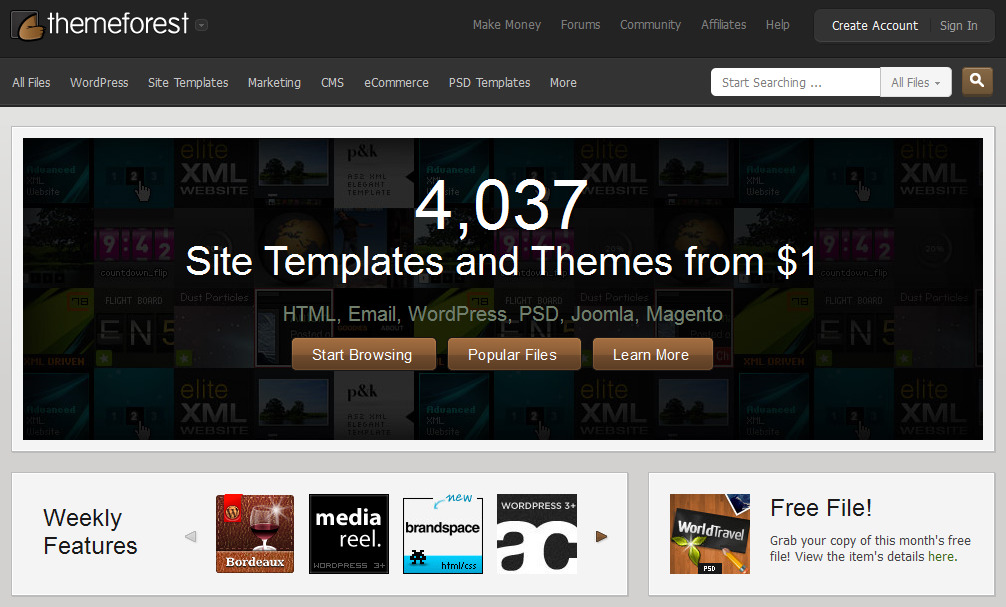The height and width of the screenshot is (607, 1006).
Task: Select All Files category in nav bar
Action: (x=31, y=83)
